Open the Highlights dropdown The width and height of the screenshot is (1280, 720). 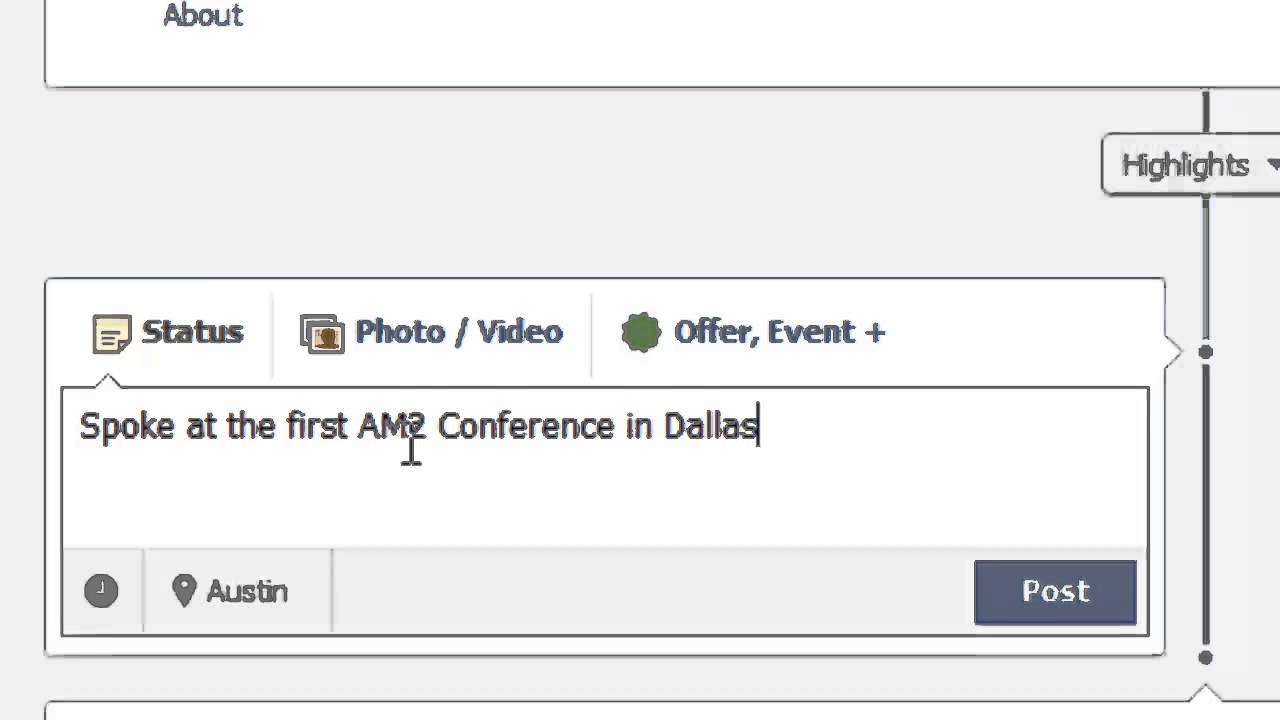(x=1185, y=165)
